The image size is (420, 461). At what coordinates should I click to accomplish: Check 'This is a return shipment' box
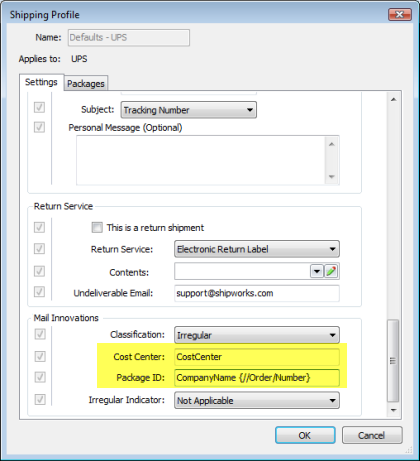97,227
